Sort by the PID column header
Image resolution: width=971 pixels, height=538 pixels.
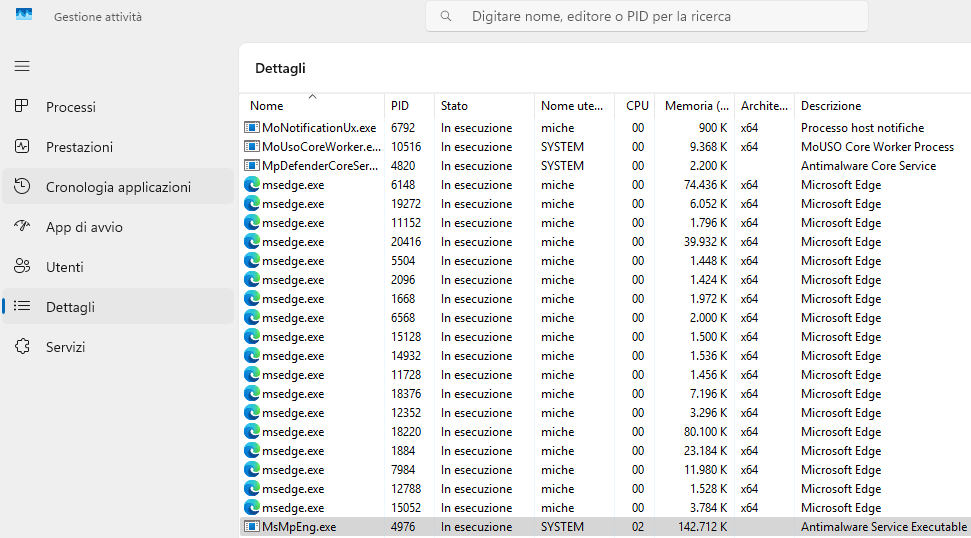pyautogui.click(x=409, y=105)
